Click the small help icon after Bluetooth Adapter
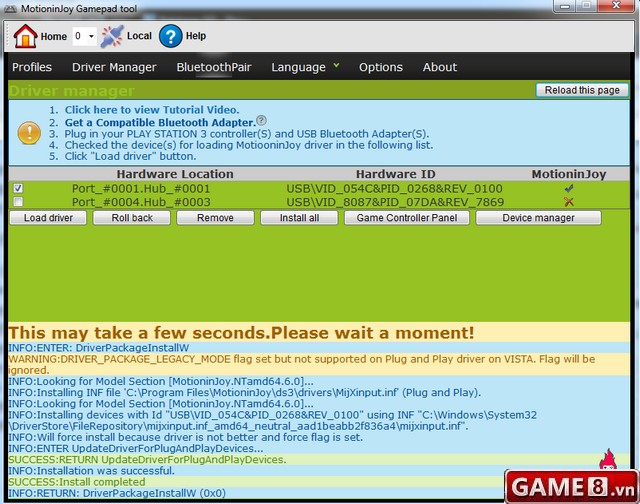This screenshot has width=640, height=504. tap(262, 120)
